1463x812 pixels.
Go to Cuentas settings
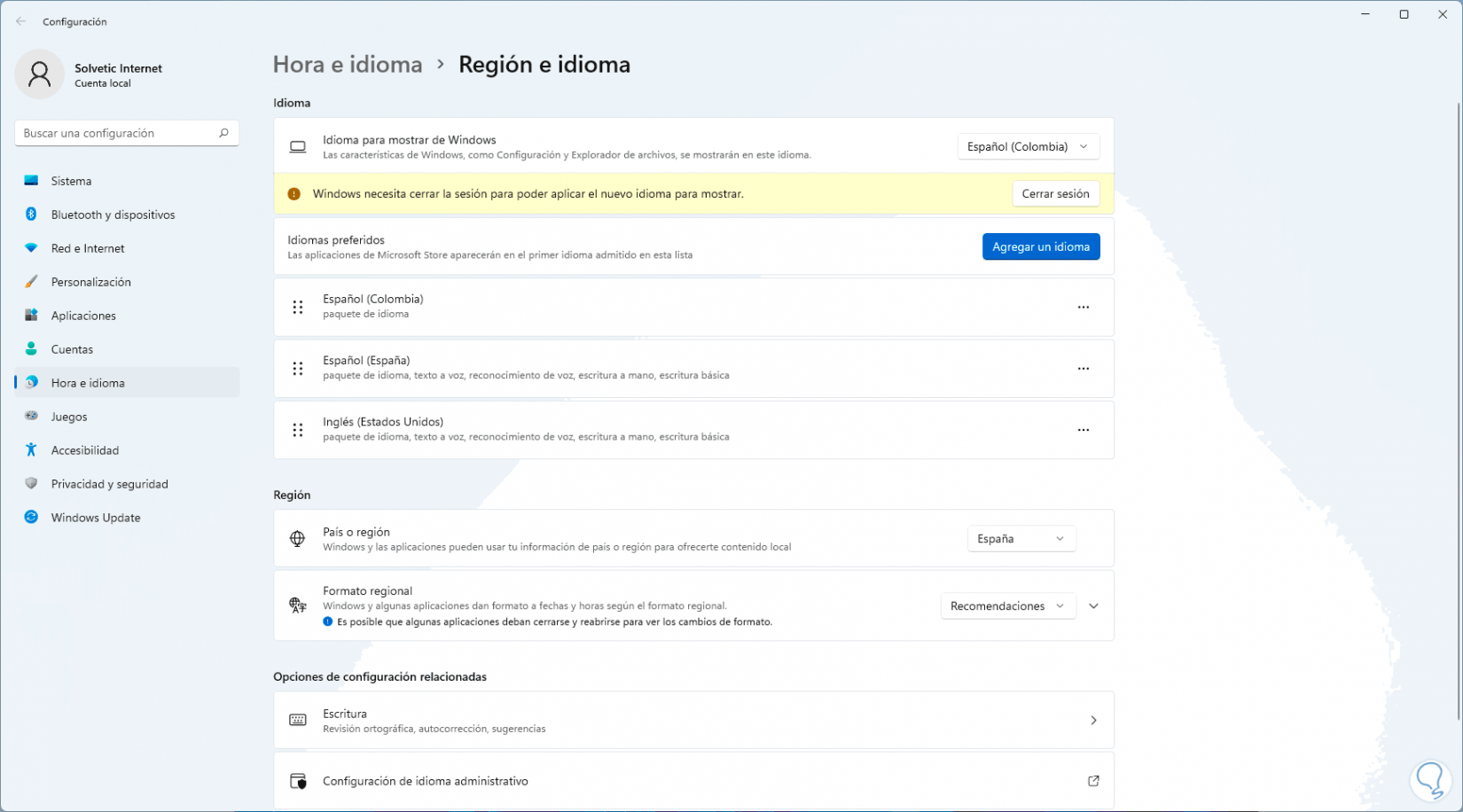coord(127,349)
